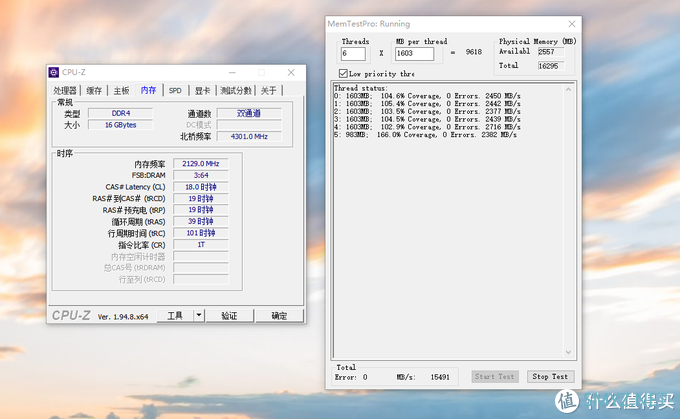Open the 关于 tab
The height and width of the screenshot is (419, 680).
click(x=268, y=90)
